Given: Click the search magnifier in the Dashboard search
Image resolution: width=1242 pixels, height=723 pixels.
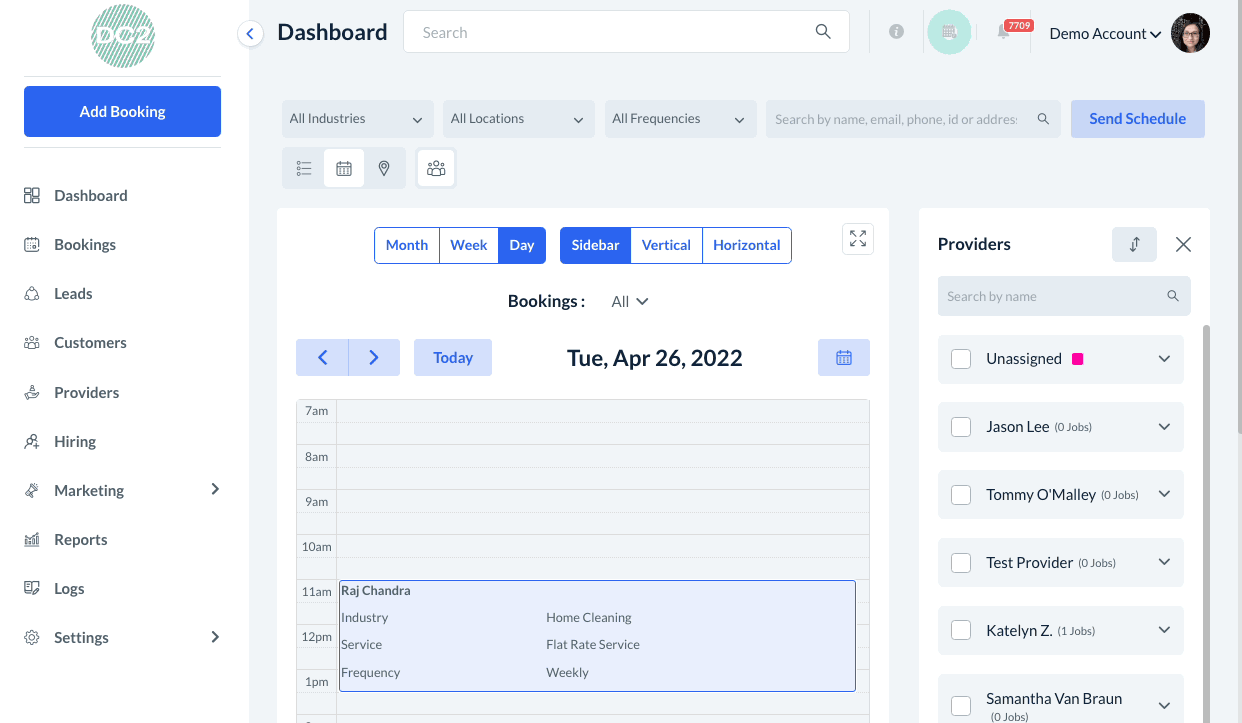Looking at the screenshot, I should point(823,32).
